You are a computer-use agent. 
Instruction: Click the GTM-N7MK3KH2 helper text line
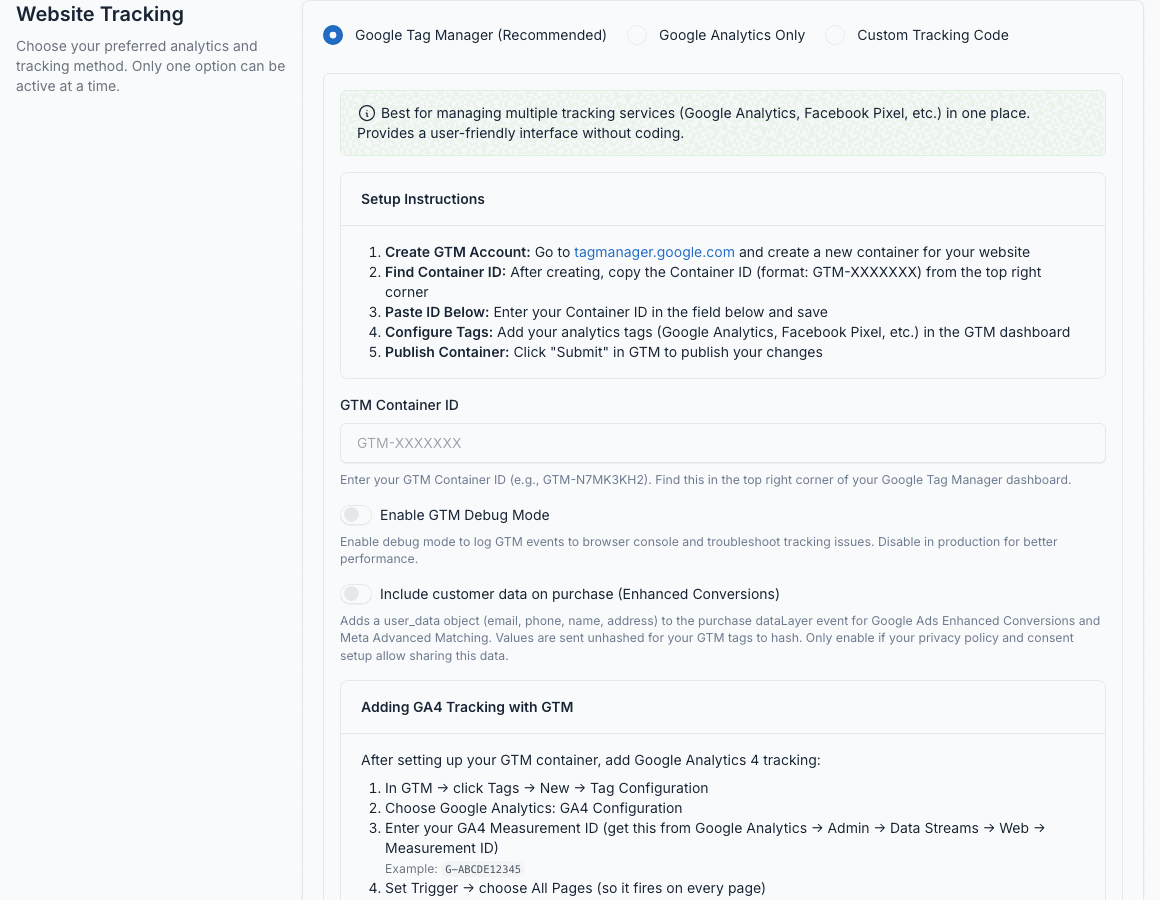[705, 480]
